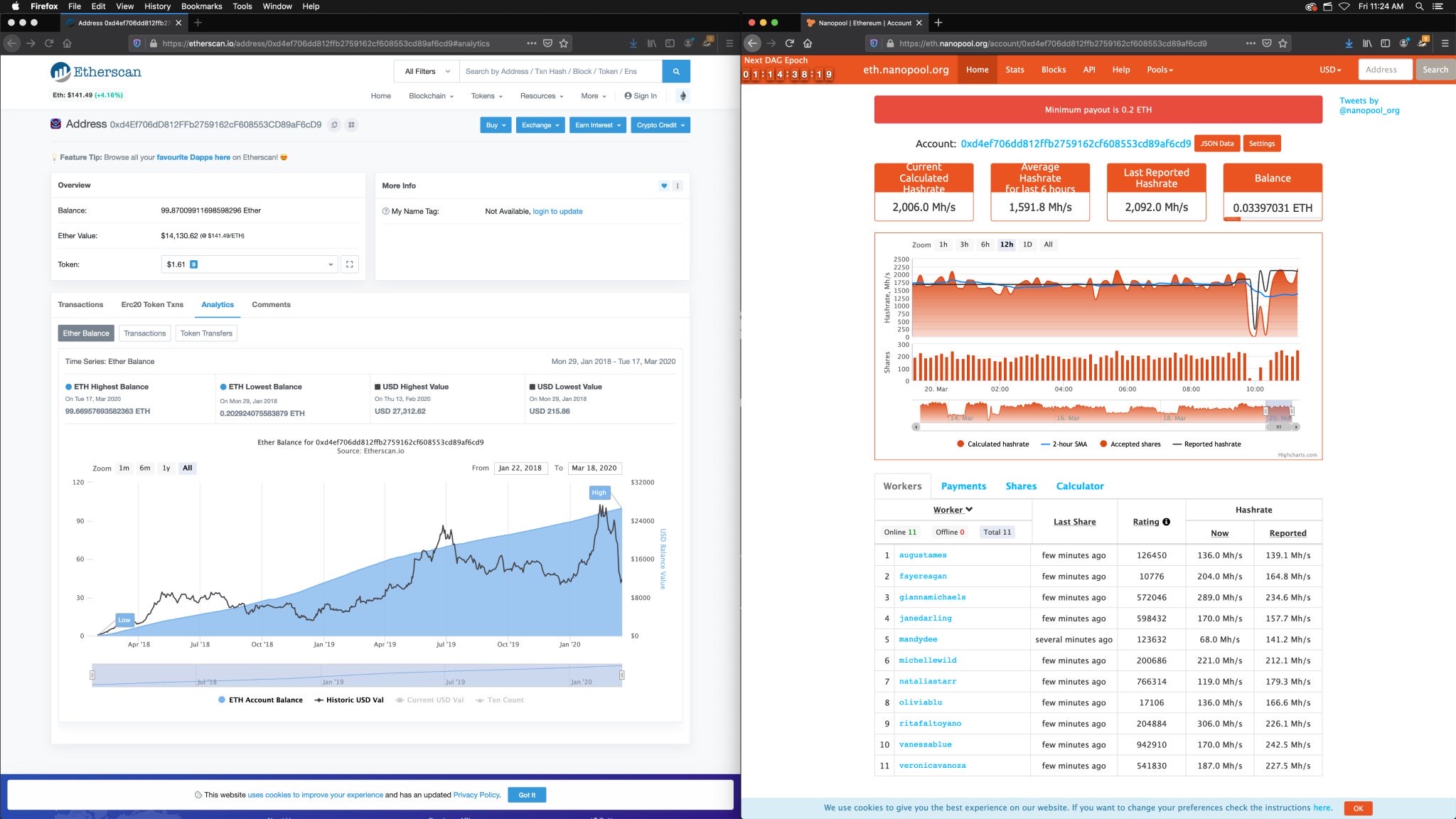This screenshot has height=819, width=1456.
Task: Click download arrow in left Firefox toolbar
Action: (x=633, y=43)
